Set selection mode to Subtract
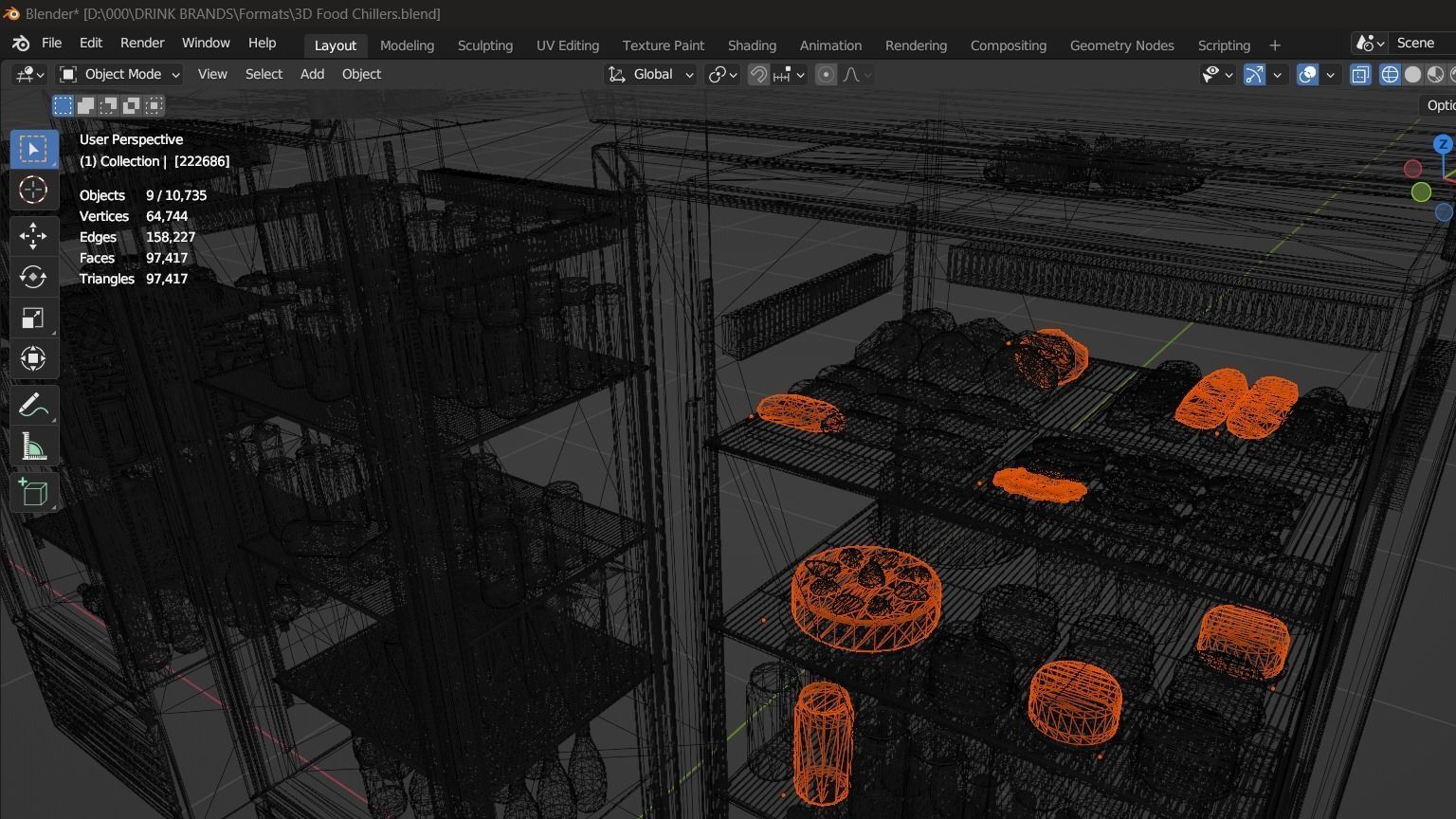This screenshot has height=819, width=1456. click(x=108, y=105)
